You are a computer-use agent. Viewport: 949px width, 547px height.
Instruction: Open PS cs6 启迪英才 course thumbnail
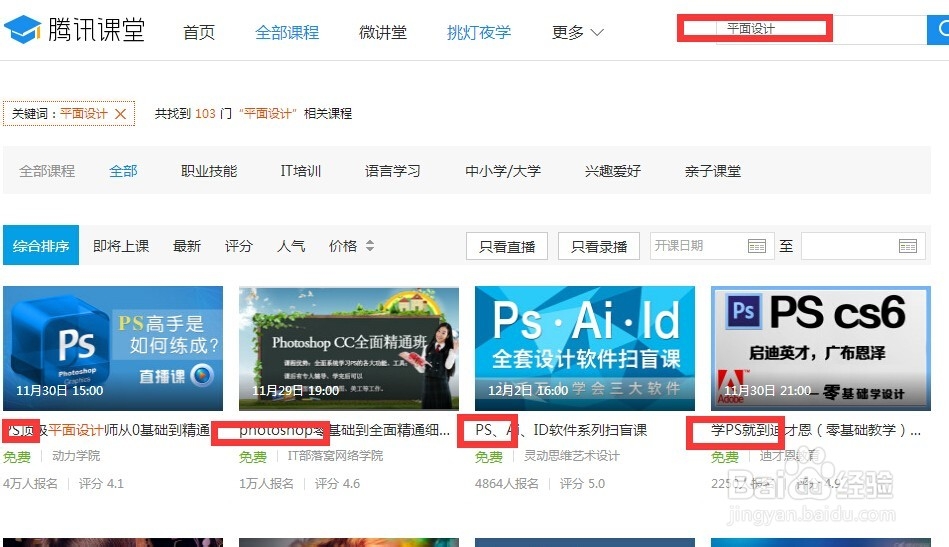tap(821, 349)
